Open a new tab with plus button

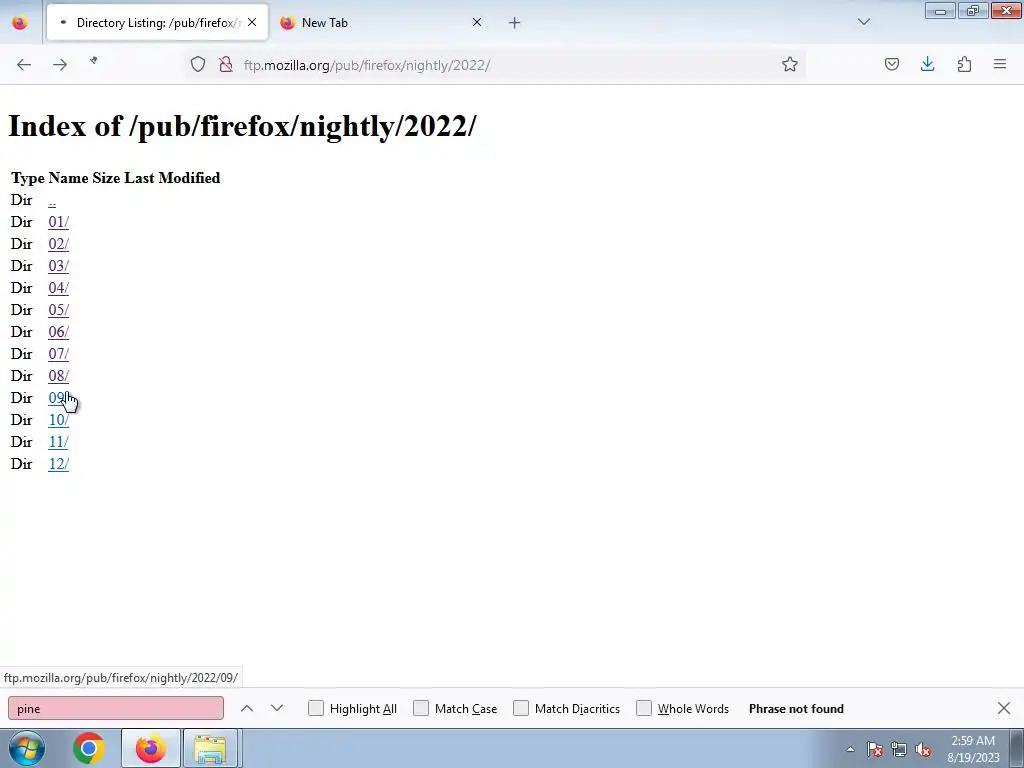point(515,23)
